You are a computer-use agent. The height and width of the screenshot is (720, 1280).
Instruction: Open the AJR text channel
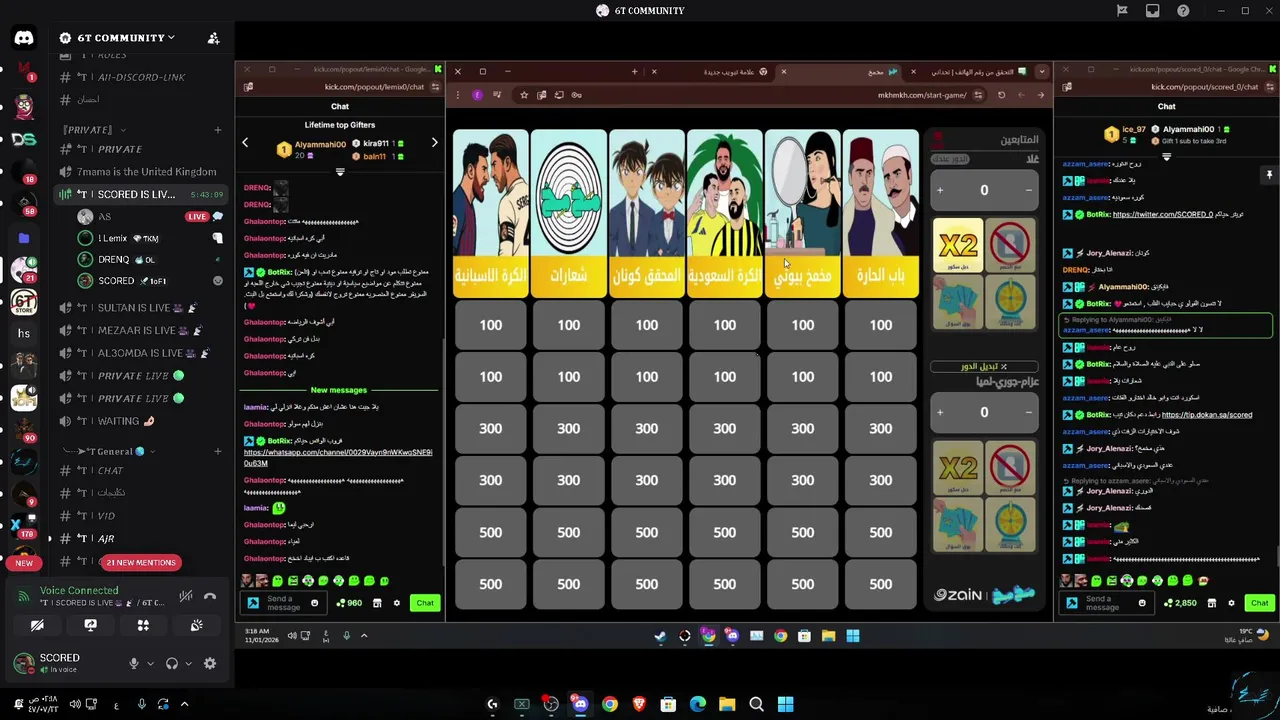[141, 538]
